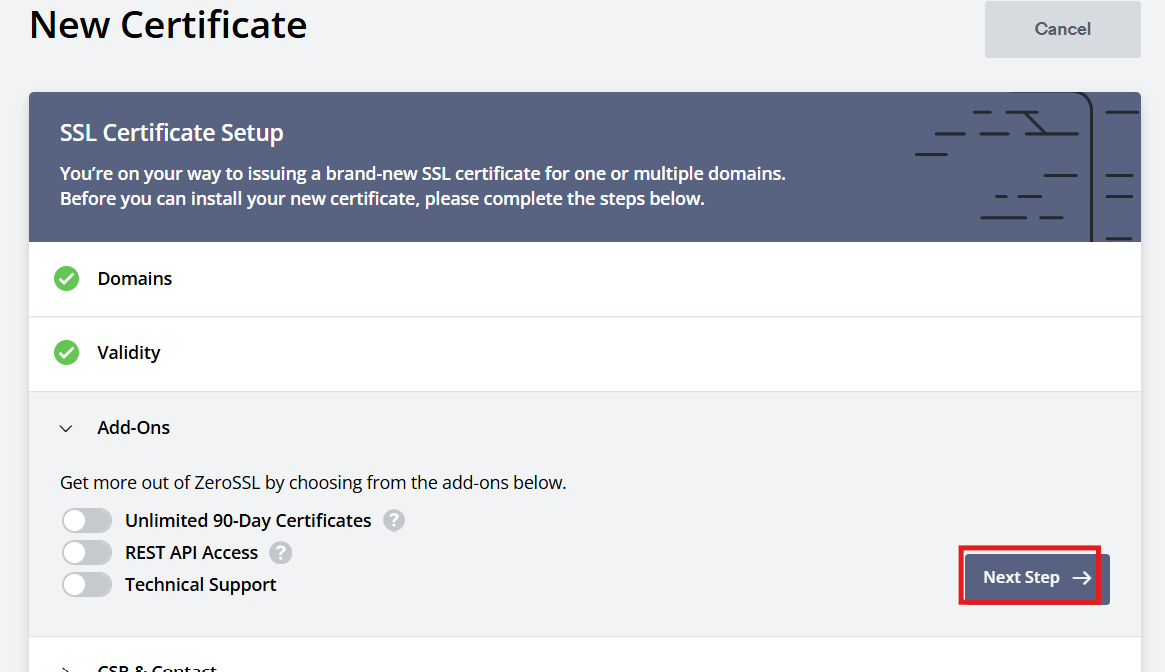Enable REST API Access toggle

(87, 552)
